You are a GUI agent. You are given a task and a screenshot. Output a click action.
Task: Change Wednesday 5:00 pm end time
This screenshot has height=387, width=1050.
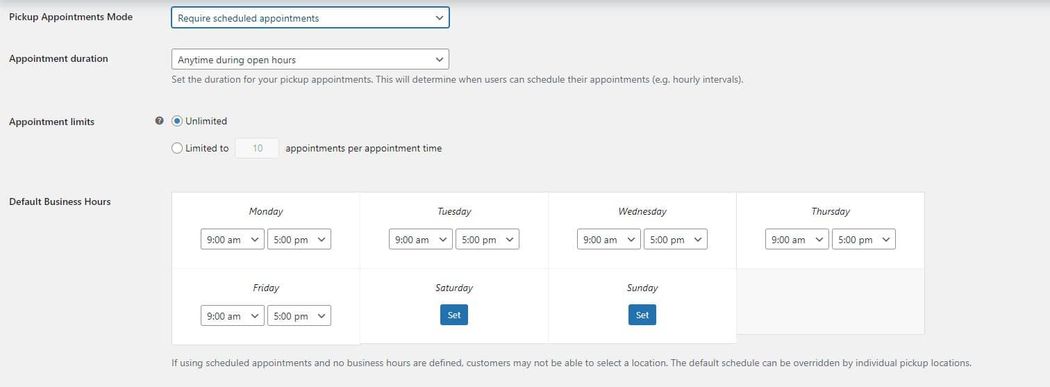pos(675,239)
